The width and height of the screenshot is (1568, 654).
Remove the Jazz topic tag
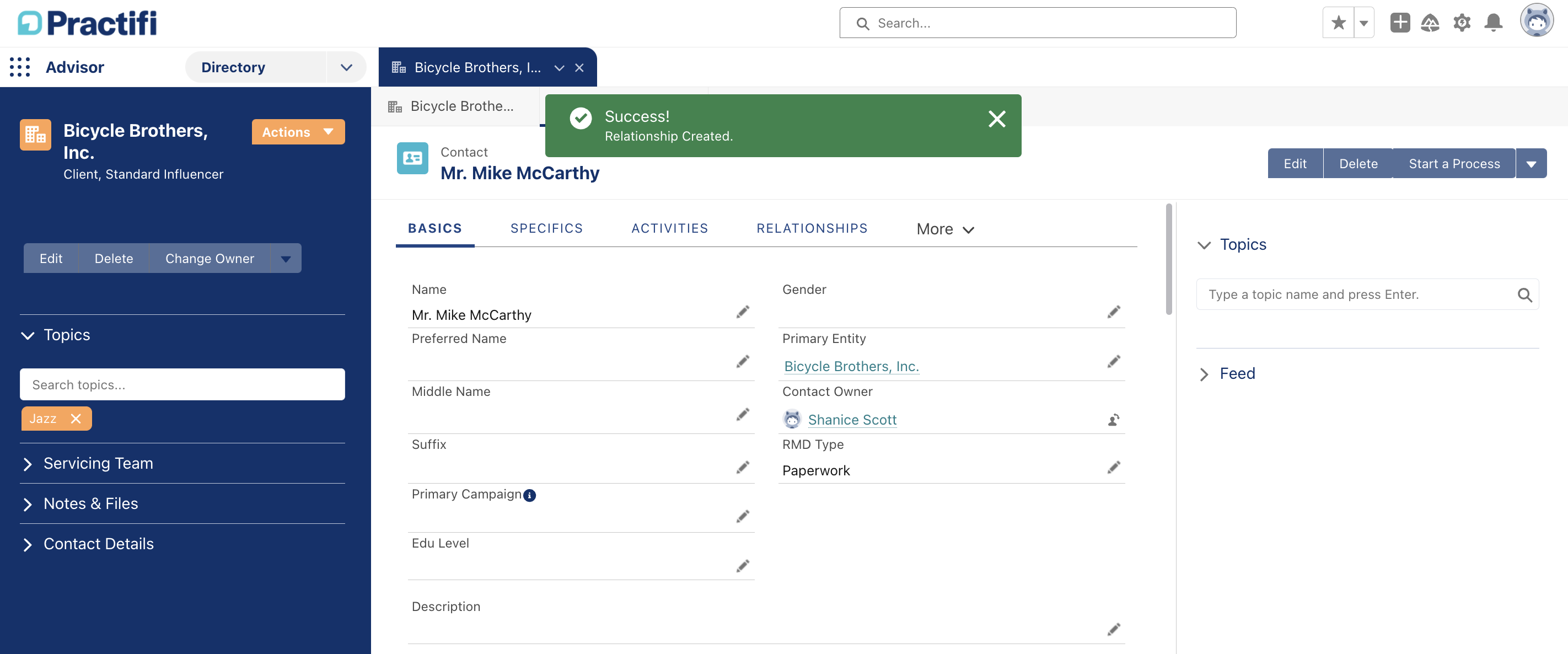76,419
